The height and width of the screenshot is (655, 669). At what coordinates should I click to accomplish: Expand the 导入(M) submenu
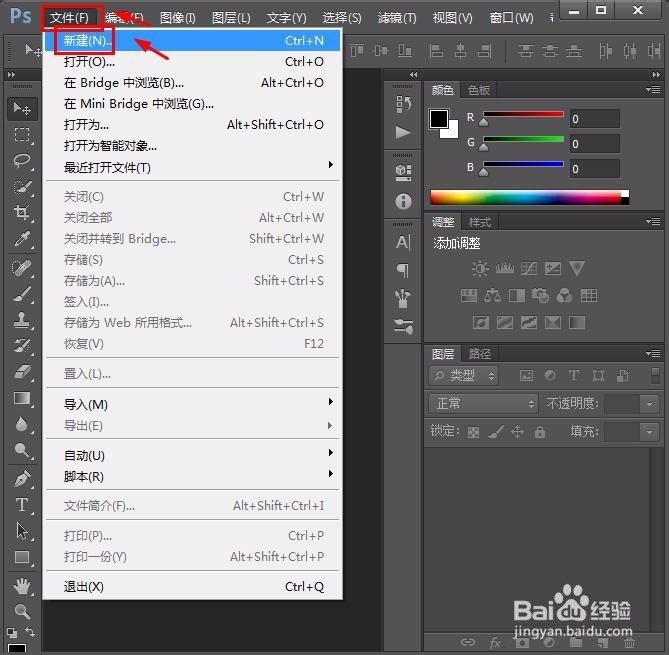click(x=193, y=404)
